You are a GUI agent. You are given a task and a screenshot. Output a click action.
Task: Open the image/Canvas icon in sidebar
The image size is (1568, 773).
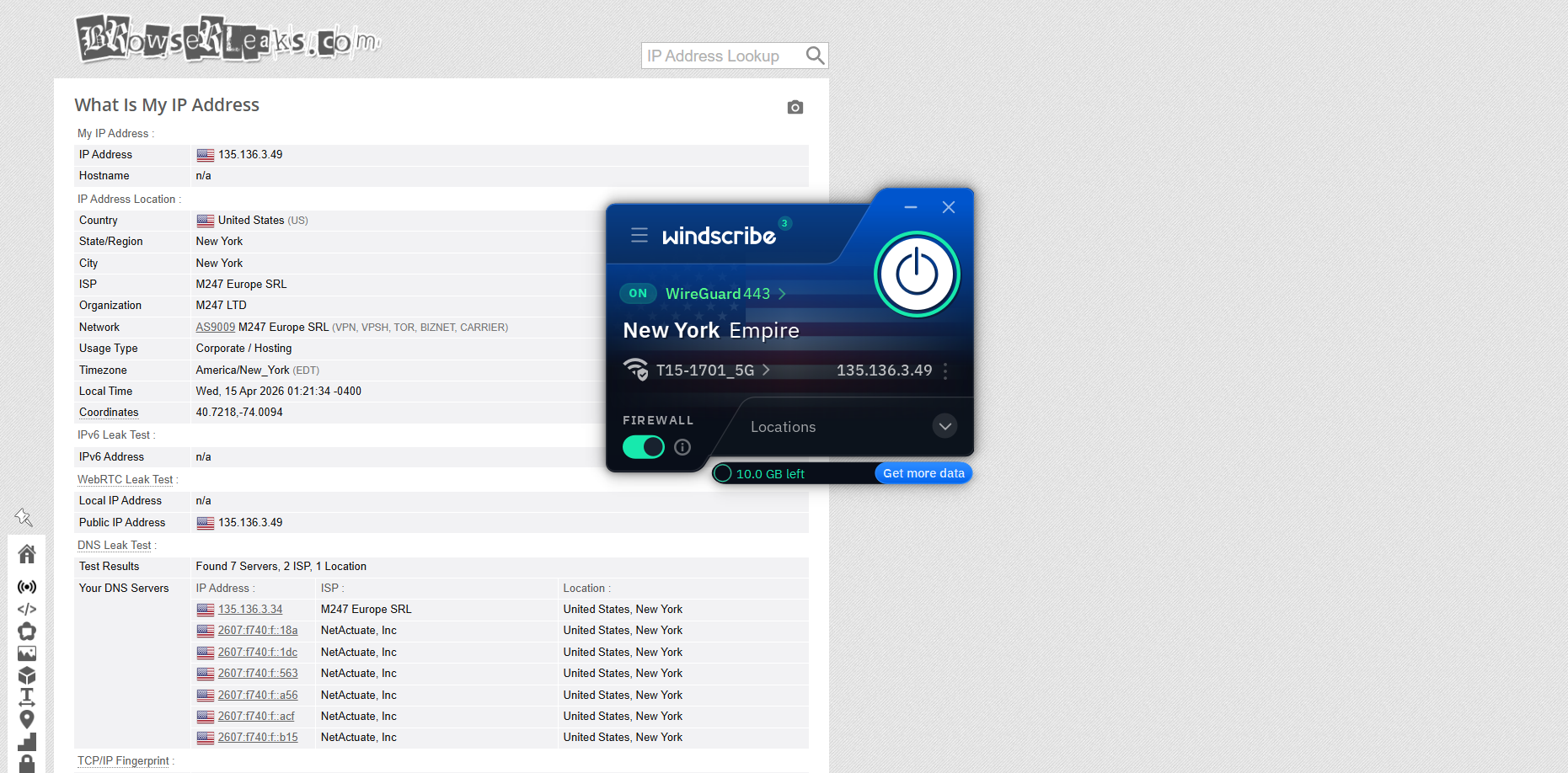click(27, 653)
